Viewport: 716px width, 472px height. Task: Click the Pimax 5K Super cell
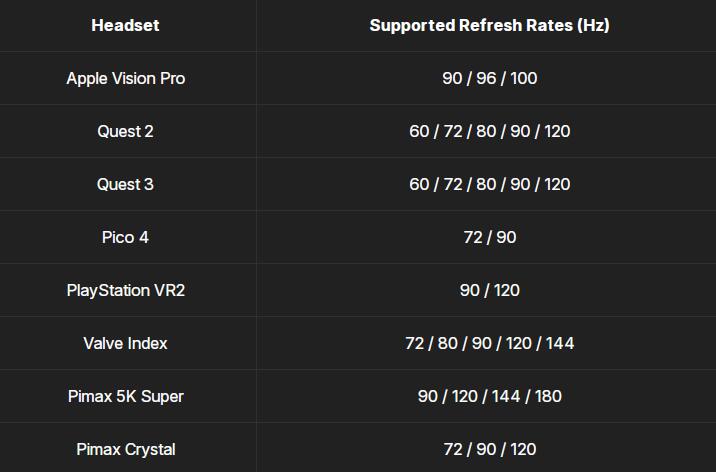point(125,396)
